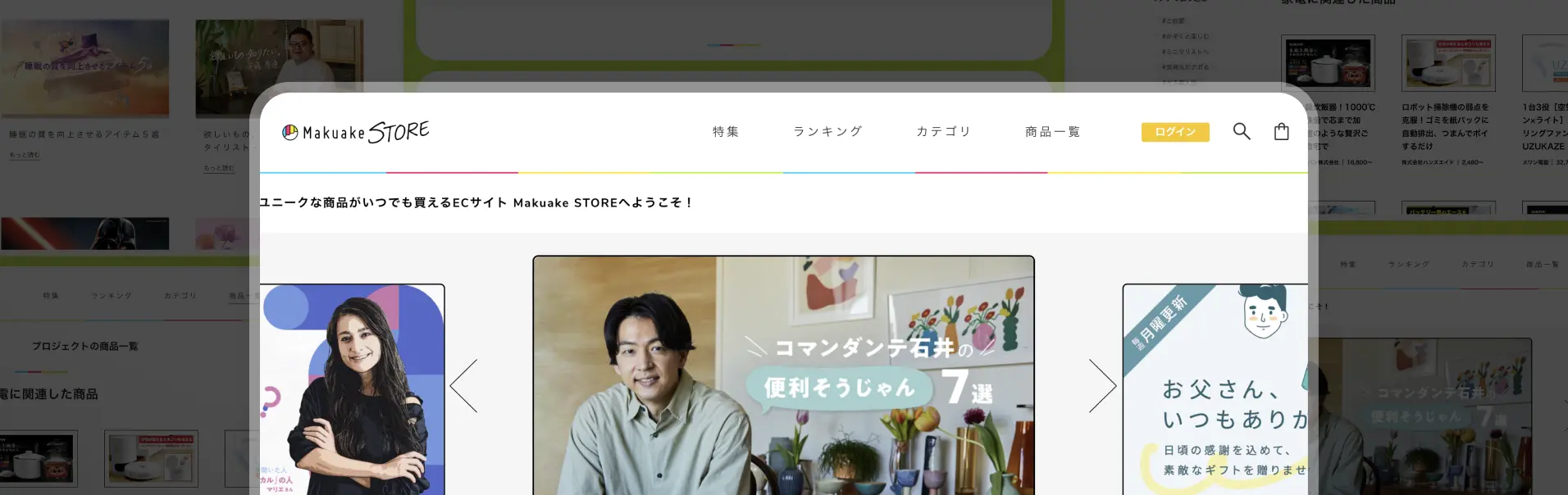The width and height of the screenshot is (1568, 495).
Task: Click the ロボット掃除機の弱点を克服 product text in background
Action: (1445, 126)
